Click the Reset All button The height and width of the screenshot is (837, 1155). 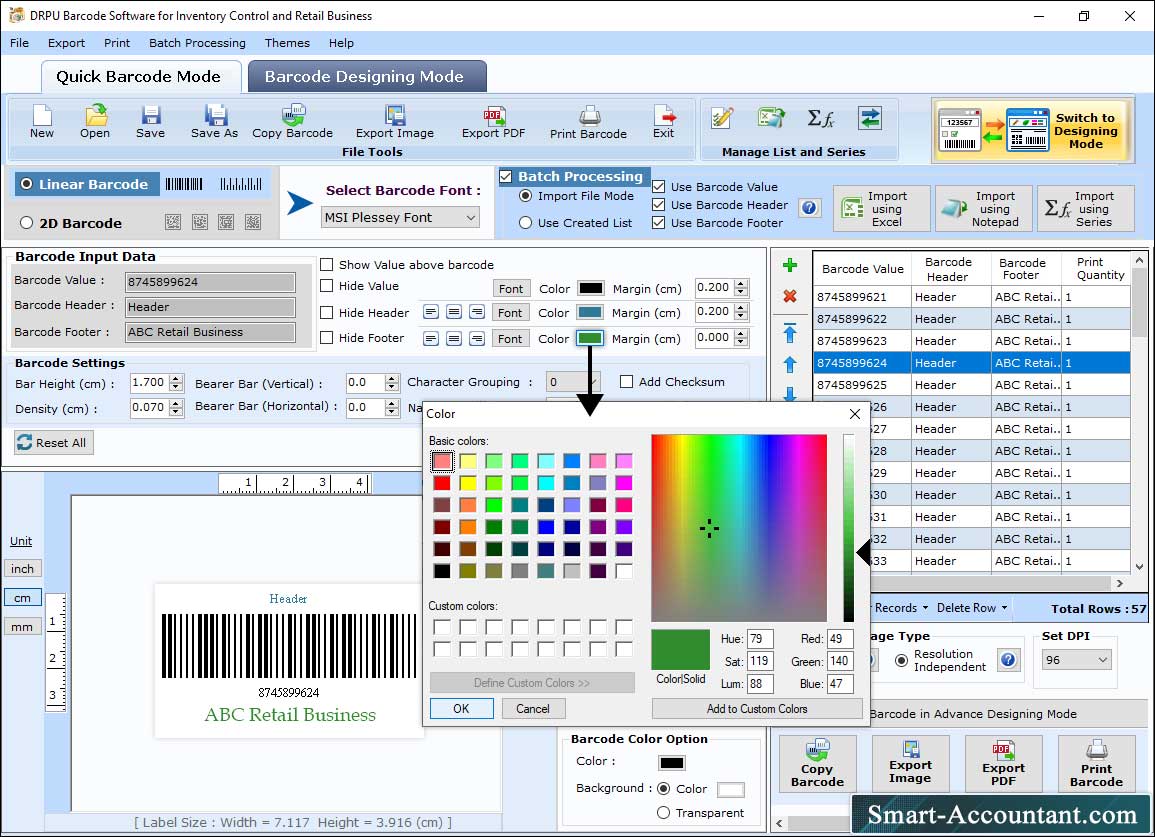pyautogui.click(x=54, y=443)
